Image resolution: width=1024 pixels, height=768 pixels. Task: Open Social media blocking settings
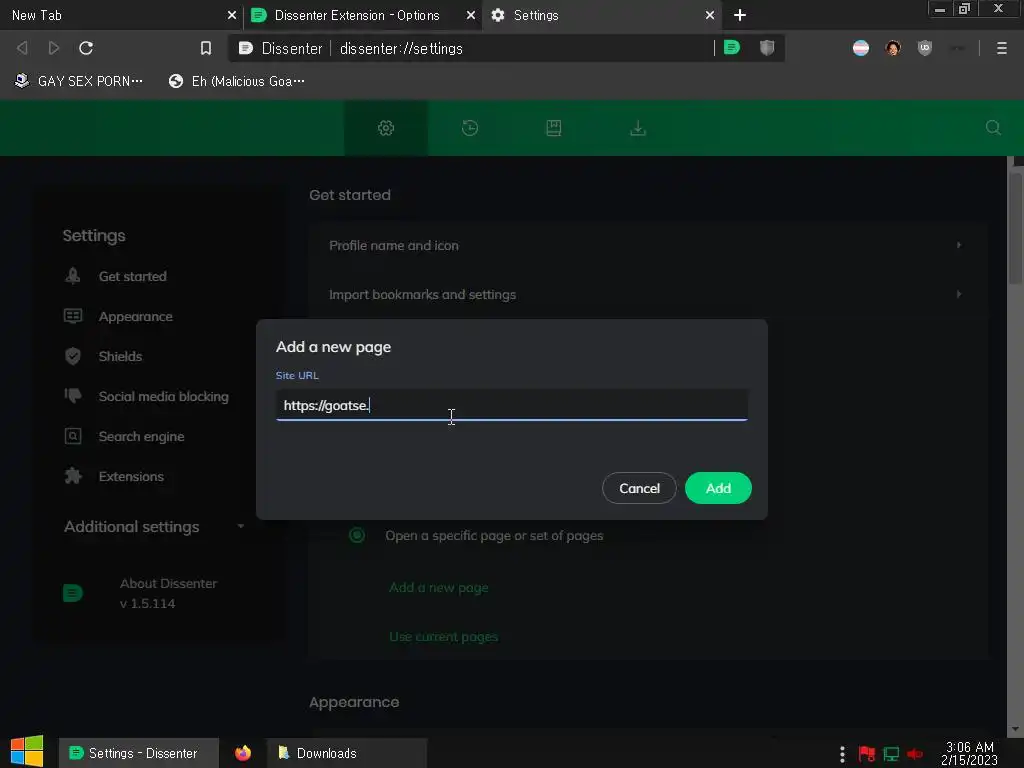coord(163,396)
